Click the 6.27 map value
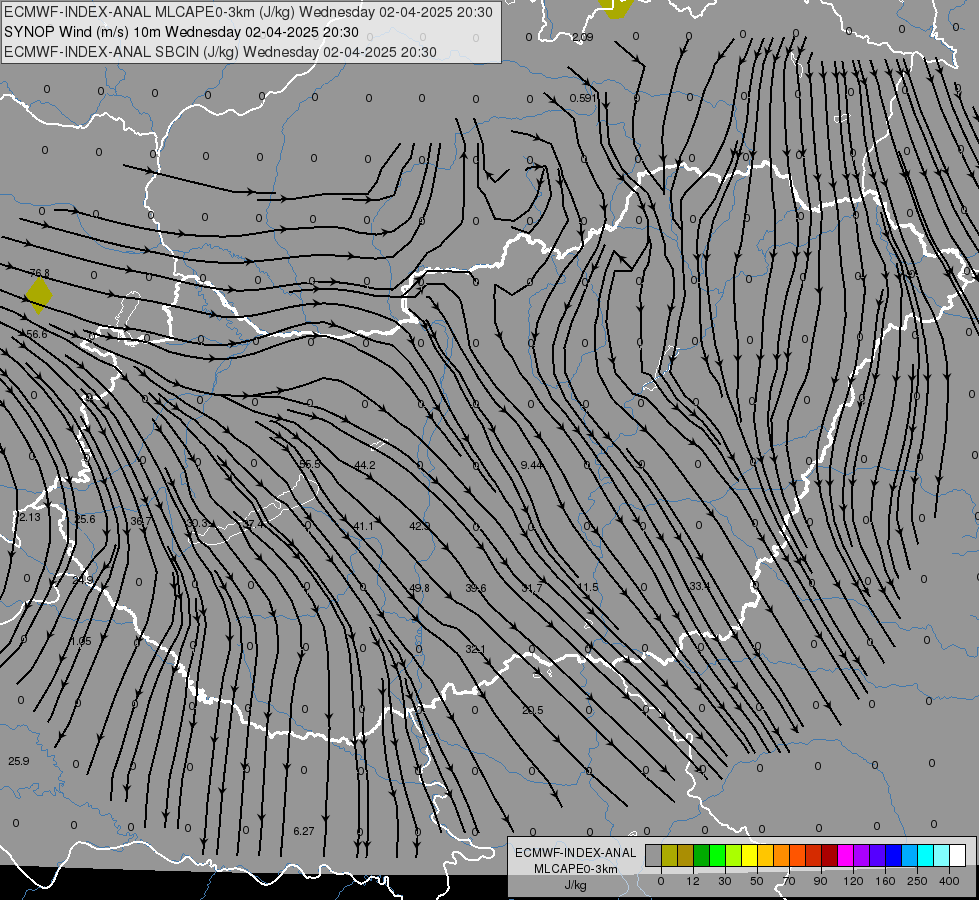The image size is (979, 900). [304, 831]
